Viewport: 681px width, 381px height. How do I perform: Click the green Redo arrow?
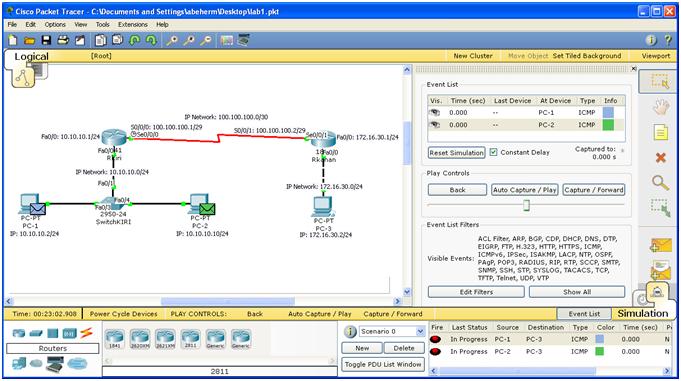pos(151,40)
